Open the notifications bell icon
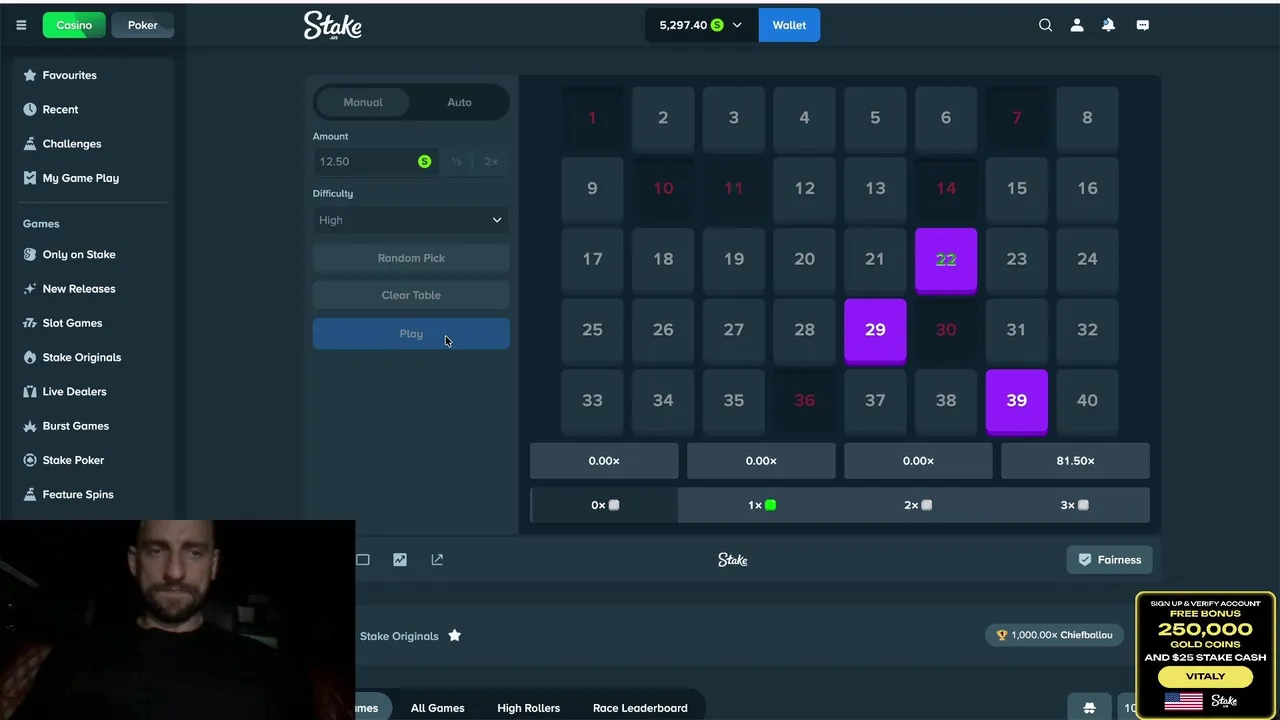 click(1108, 25)
